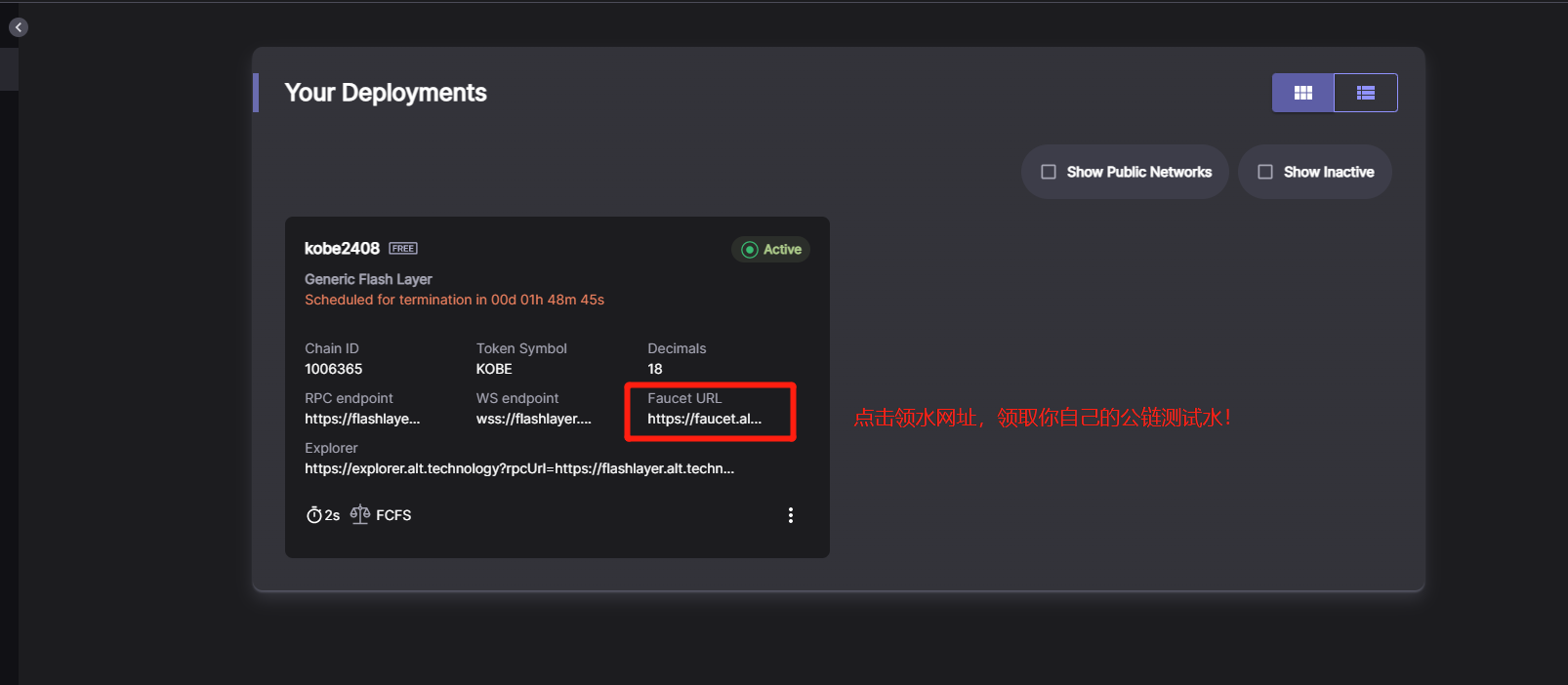1568x685 pixels.
Task: Click the block time stopwatch icon
Action: 314,515
